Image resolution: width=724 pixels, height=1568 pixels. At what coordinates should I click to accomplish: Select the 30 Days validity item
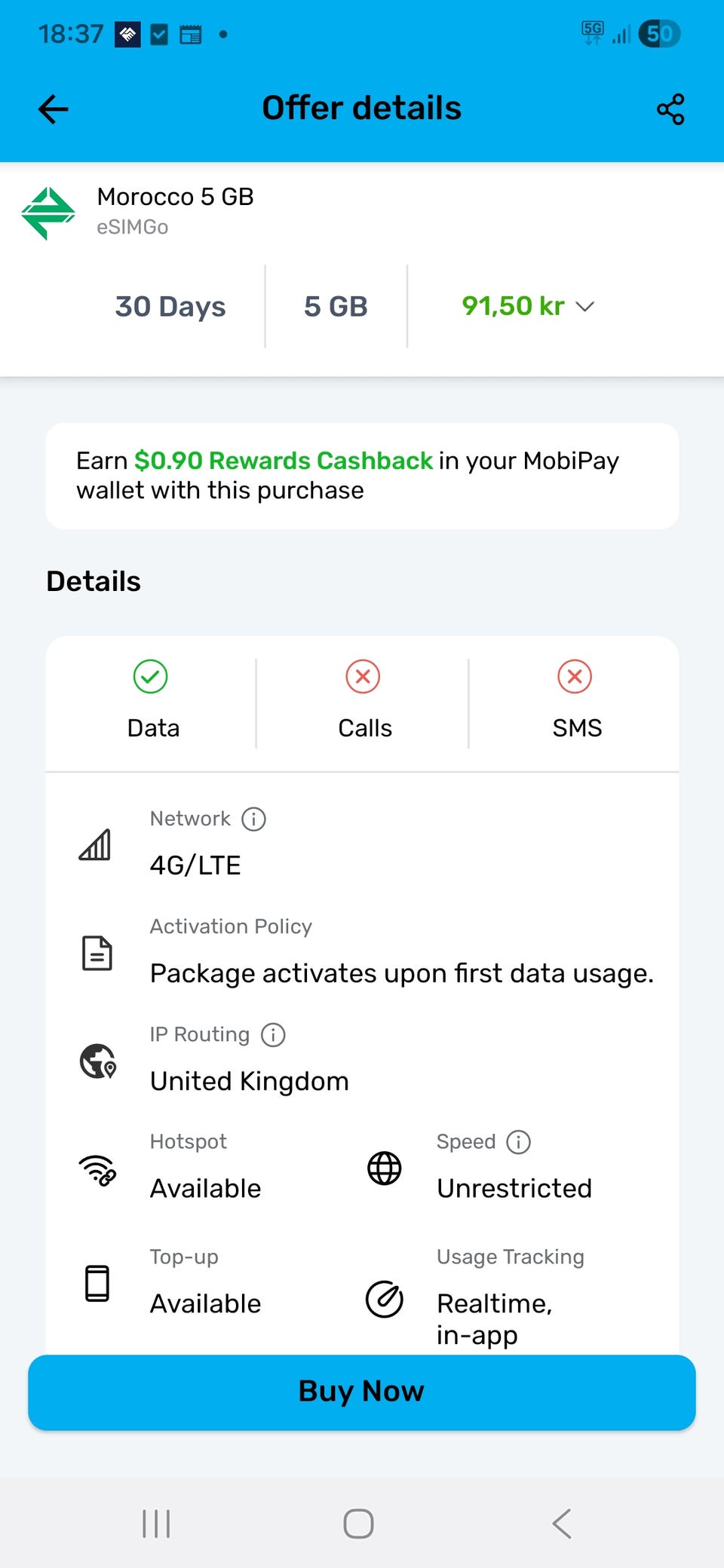coord(170,306)
